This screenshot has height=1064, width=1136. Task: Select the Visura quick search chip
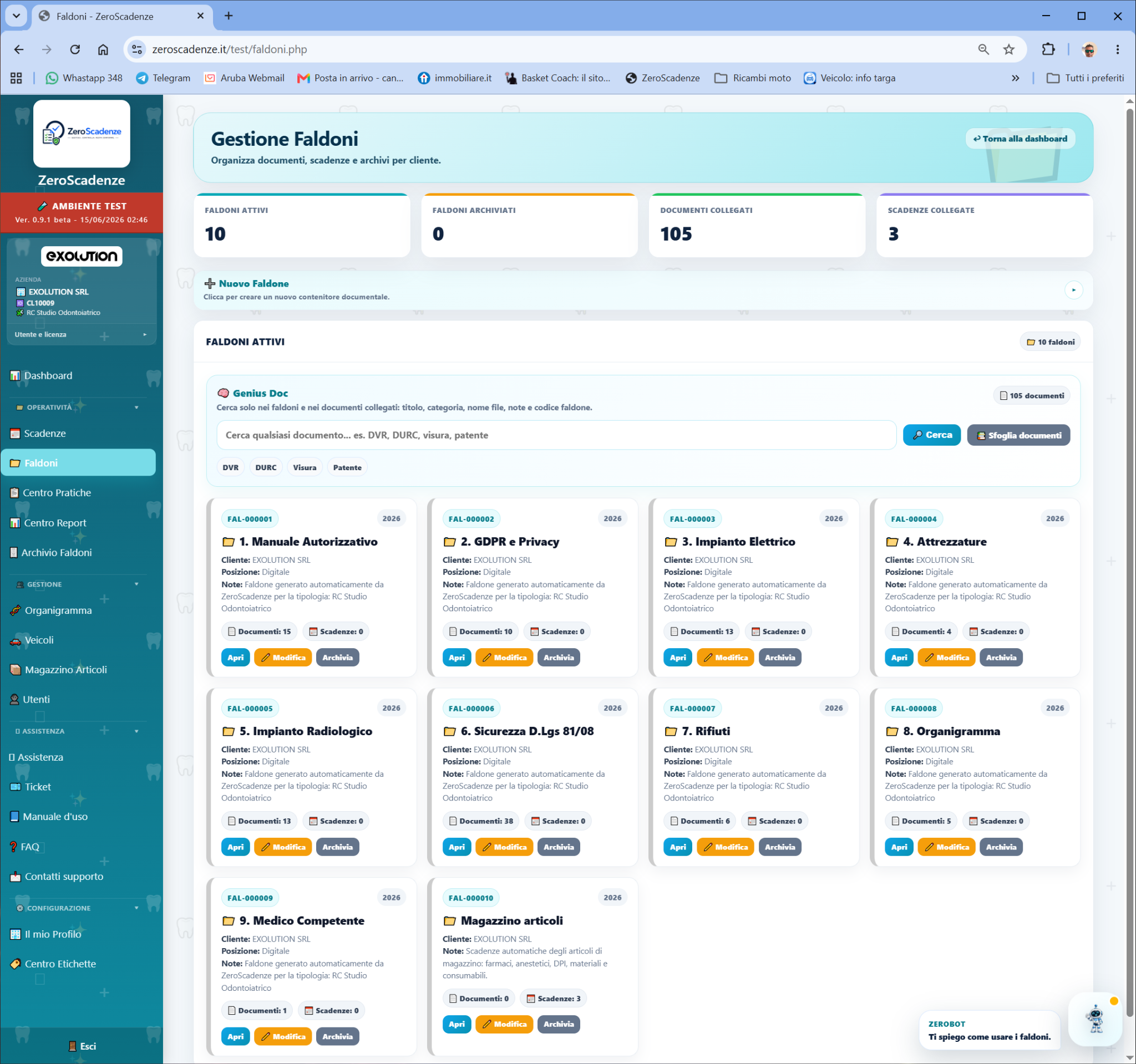pyautogui.click(x=305, y=467)
